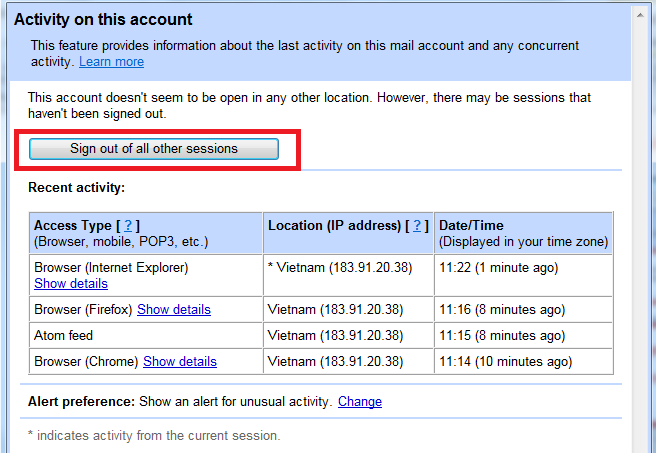
Task: Click the 11:16 (8 minutes ago) timestamp
Action: coord(502,310)
